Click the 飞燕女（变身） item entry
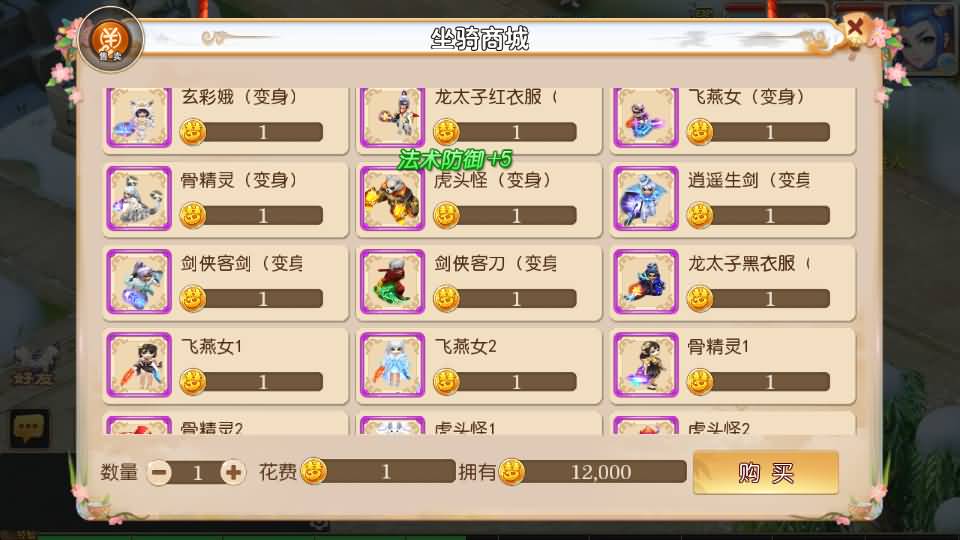Screen dimensions: 960x540 click(x=732, y=120)
